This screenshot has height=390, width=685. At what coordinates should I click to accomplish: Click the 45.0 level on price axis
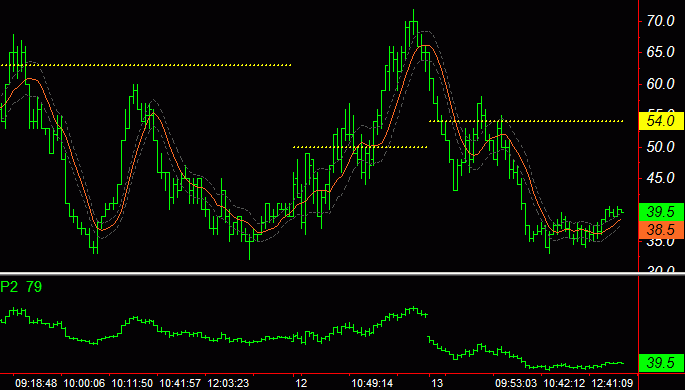pyautogui.click(x=661, y=178)
